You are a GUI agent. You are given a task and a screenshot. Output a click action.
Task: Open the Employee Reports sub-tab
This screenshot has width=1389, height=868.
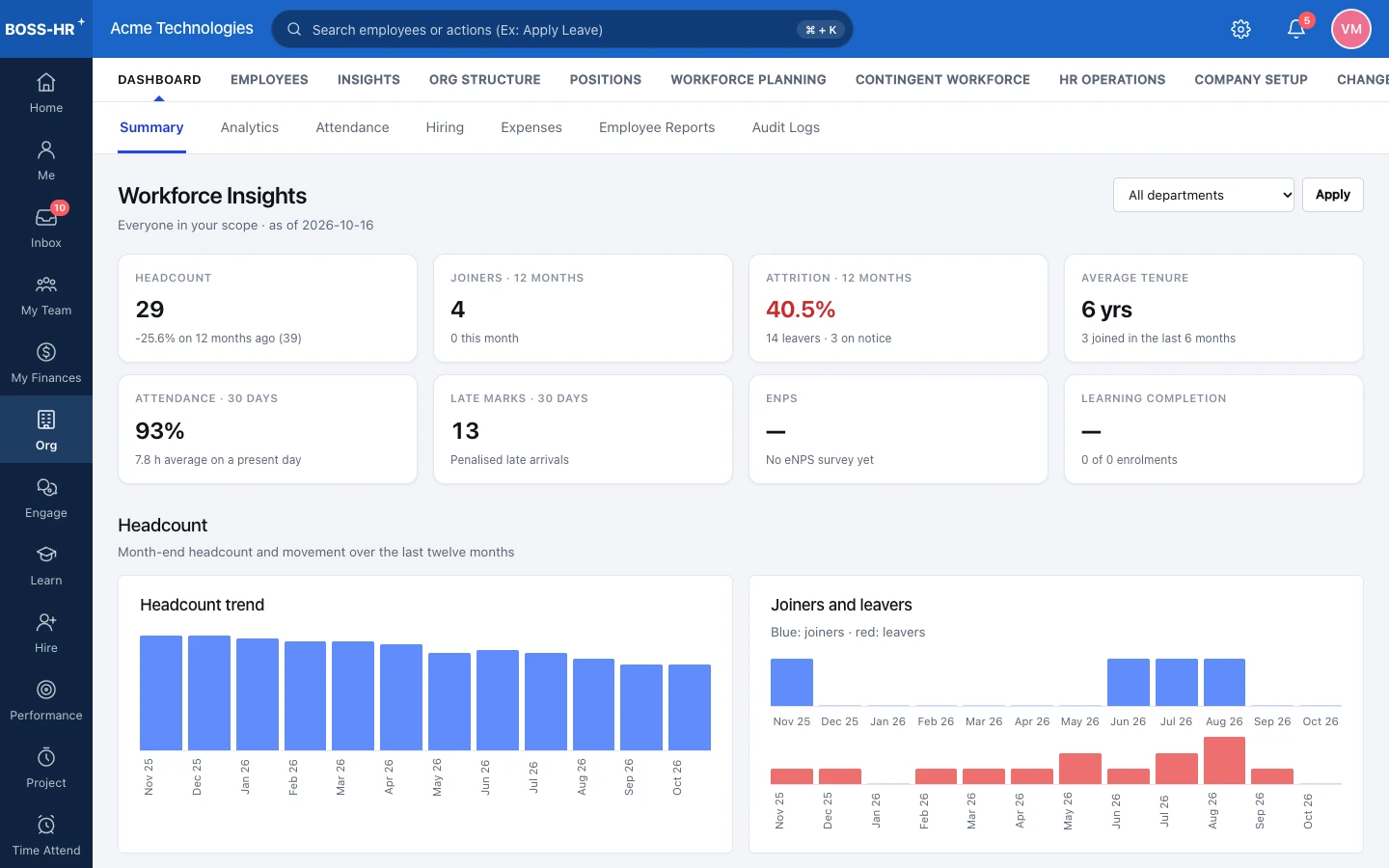coord(657,127)
